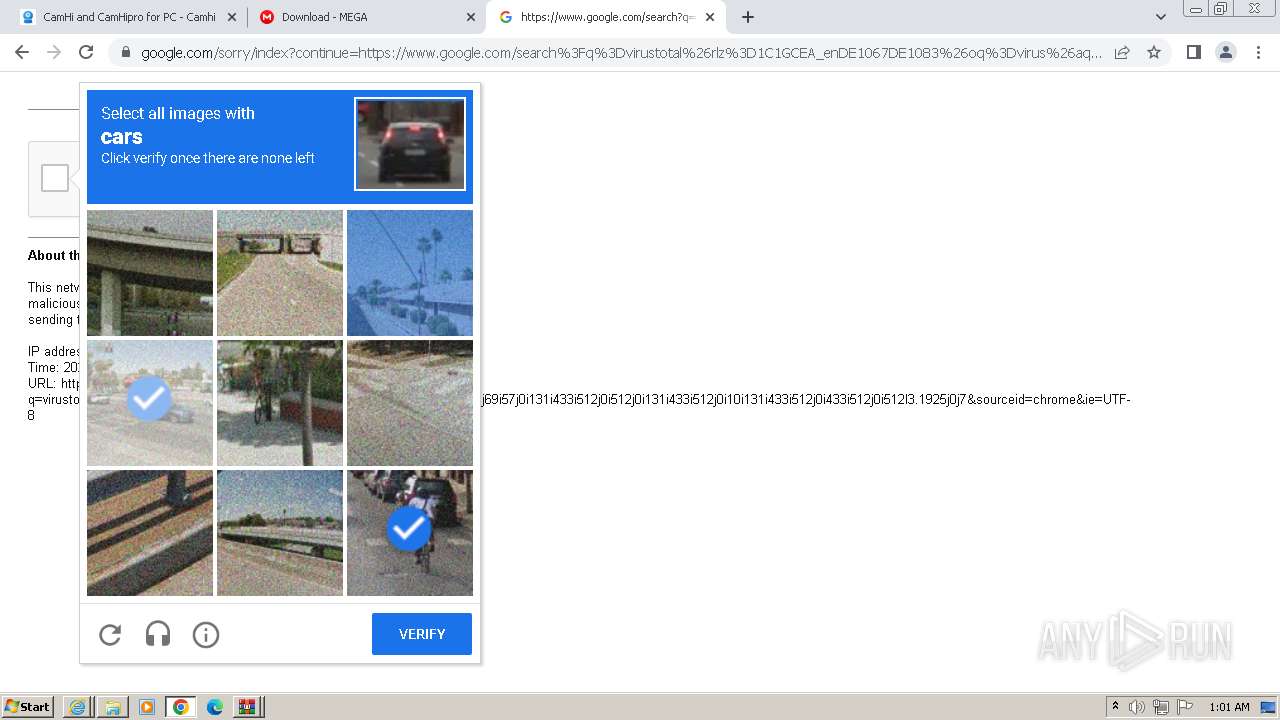Share this page icon

[x=1122, y=52]
